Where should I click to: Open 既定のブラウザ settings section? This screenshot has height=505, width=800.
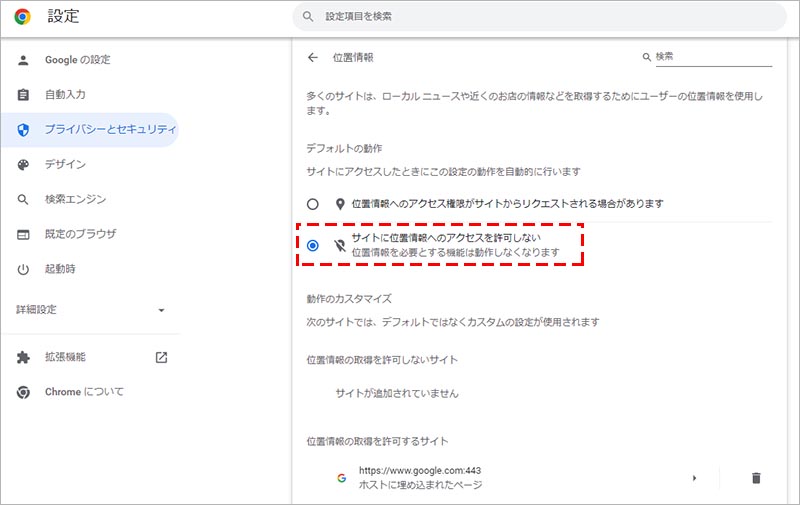(80, 234)
